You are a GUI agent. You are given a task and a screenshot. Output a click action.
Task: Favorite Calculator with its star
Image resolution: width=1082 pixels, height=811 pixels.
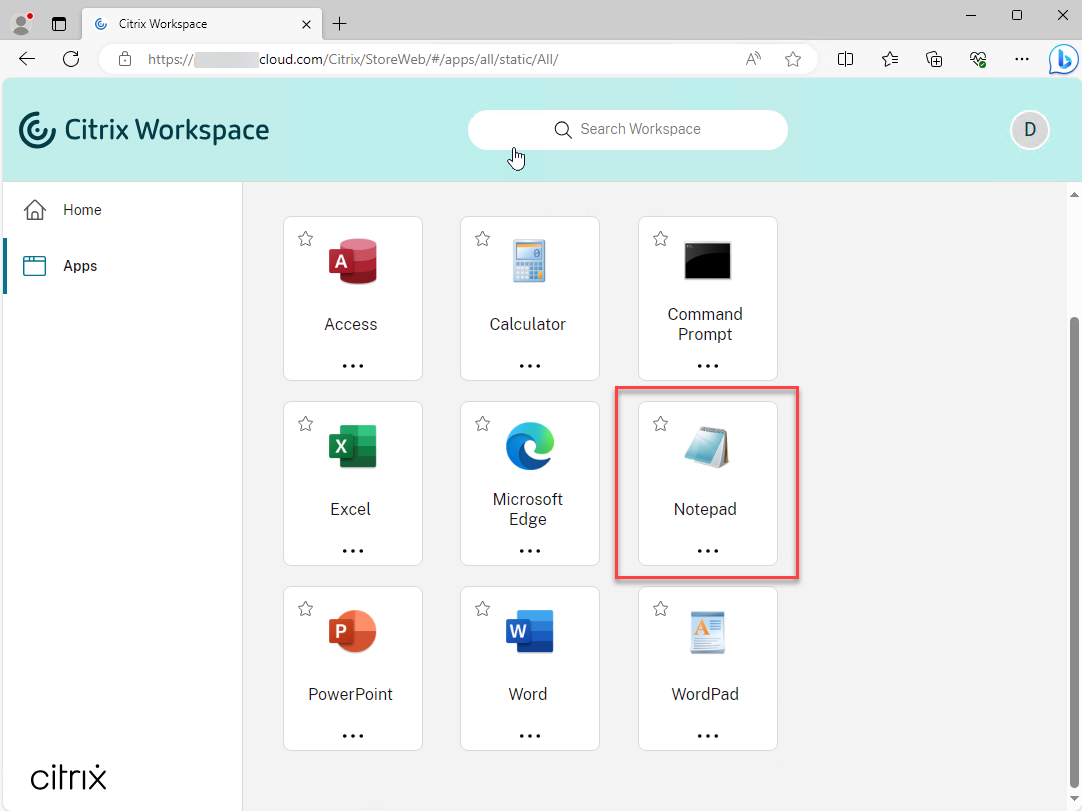[x=482, y=239]
